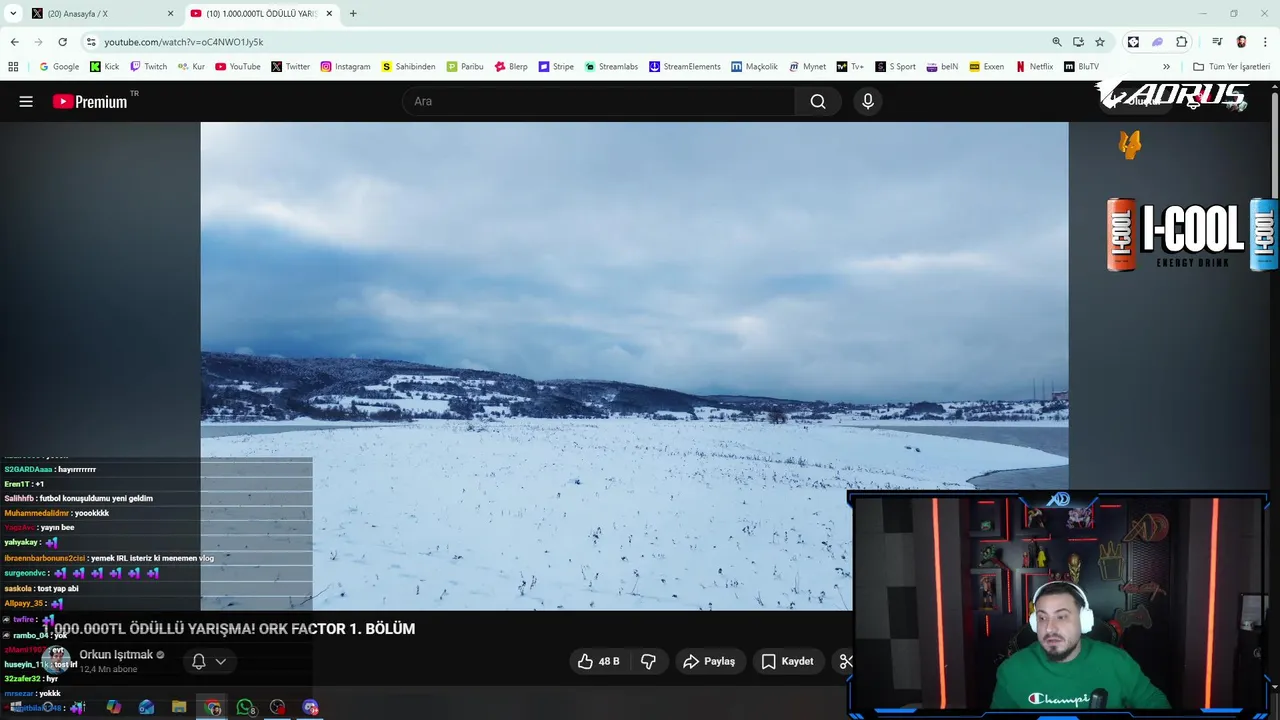
Task: Open the Twitter bookmark
Action: (291, 67)
